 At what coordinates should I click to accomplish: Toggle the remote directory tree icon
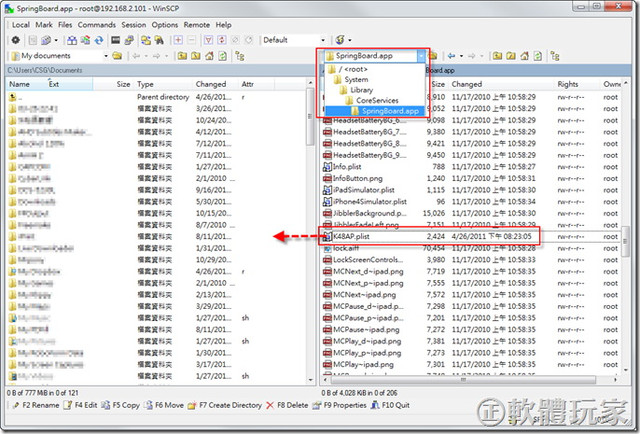(x=555, y=56)
